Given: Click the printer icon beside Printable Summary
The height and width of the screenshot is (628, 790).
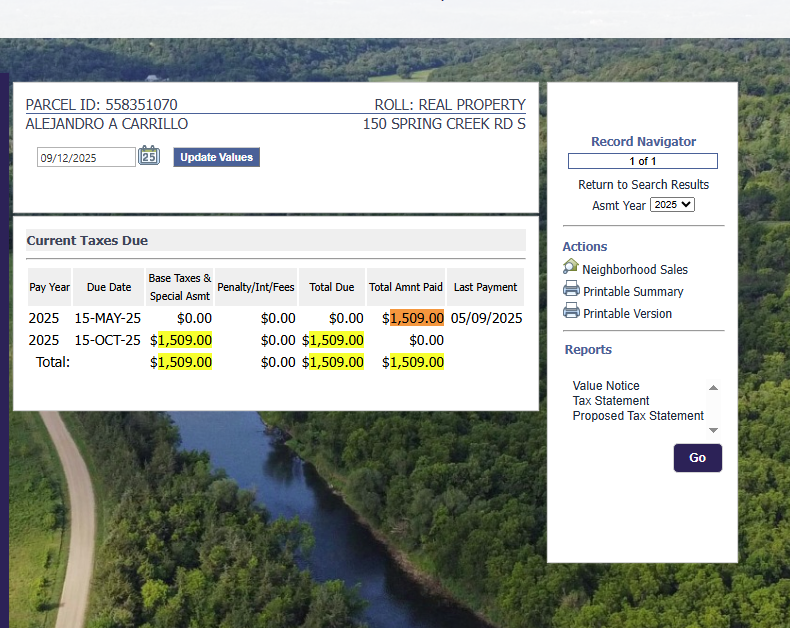Looking at the screenshot, I should [x=571, y=289].
